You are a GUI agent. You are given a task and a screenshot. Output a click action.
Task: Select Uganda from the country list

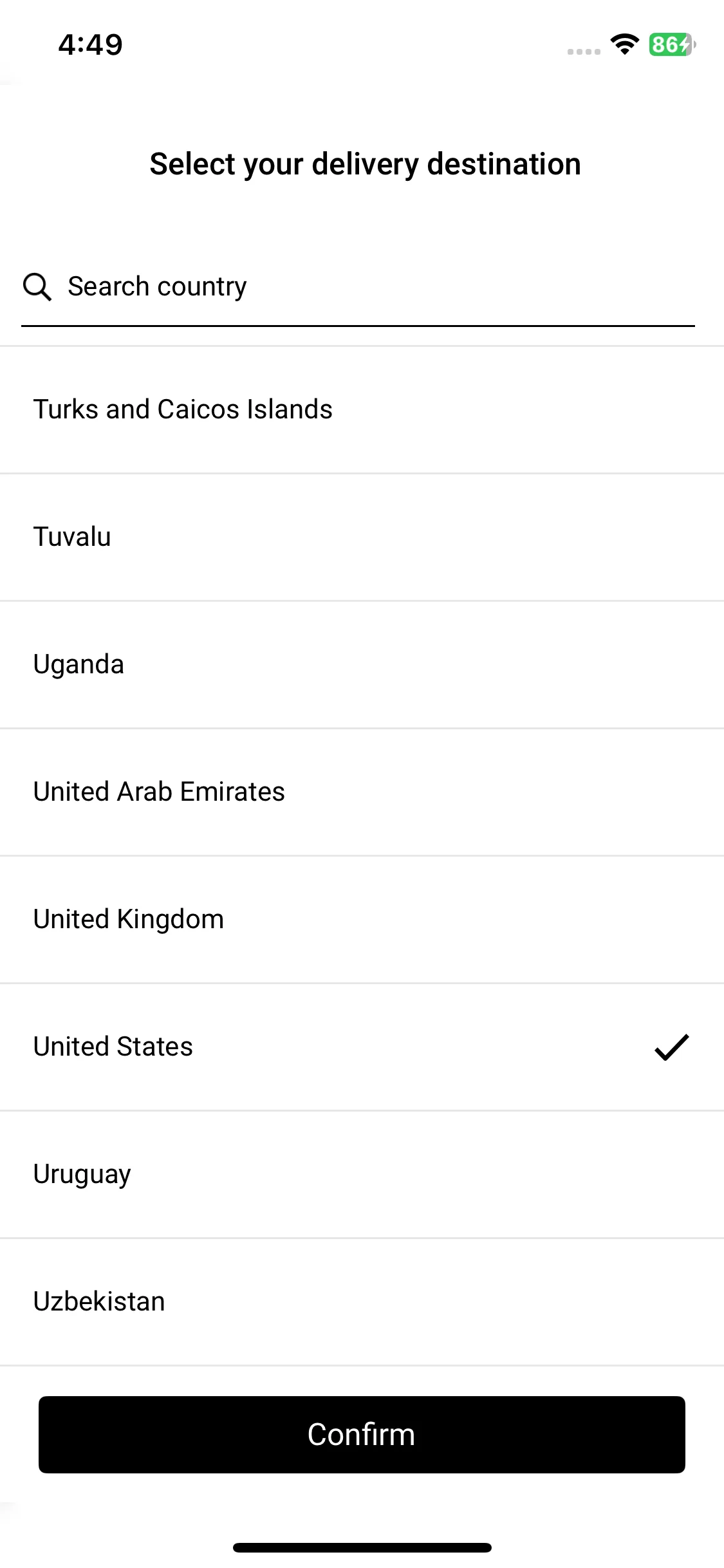point(362,664)
